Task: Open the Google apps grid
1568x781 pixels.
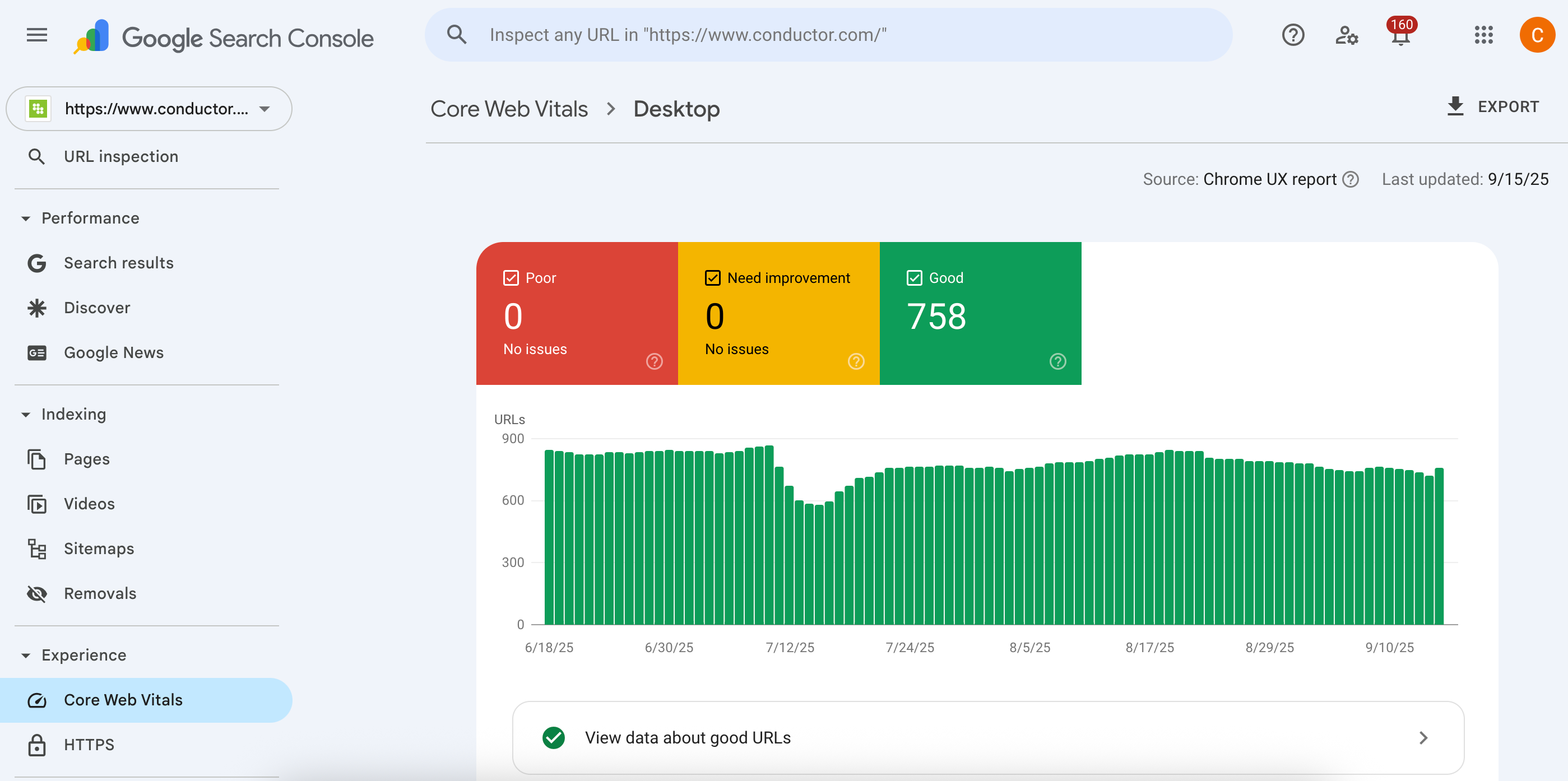Action: (x=1483, y=35)
